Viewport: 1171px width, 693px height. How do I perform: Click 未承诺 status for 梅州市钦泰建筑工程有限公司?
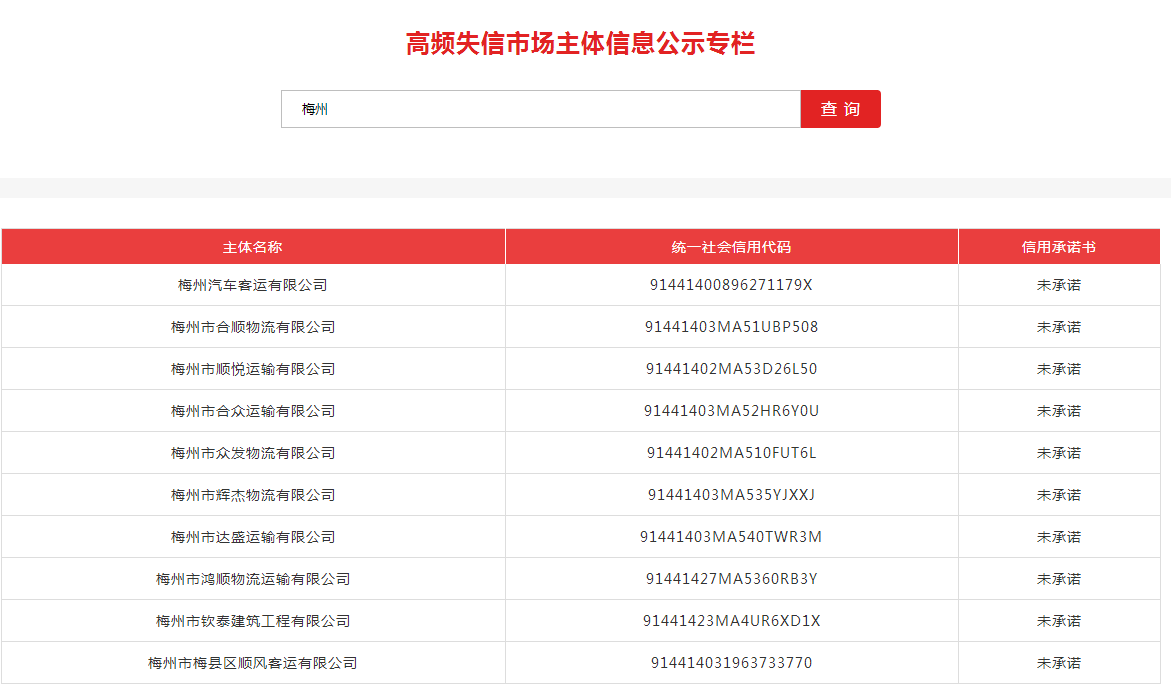[1058, 621]
